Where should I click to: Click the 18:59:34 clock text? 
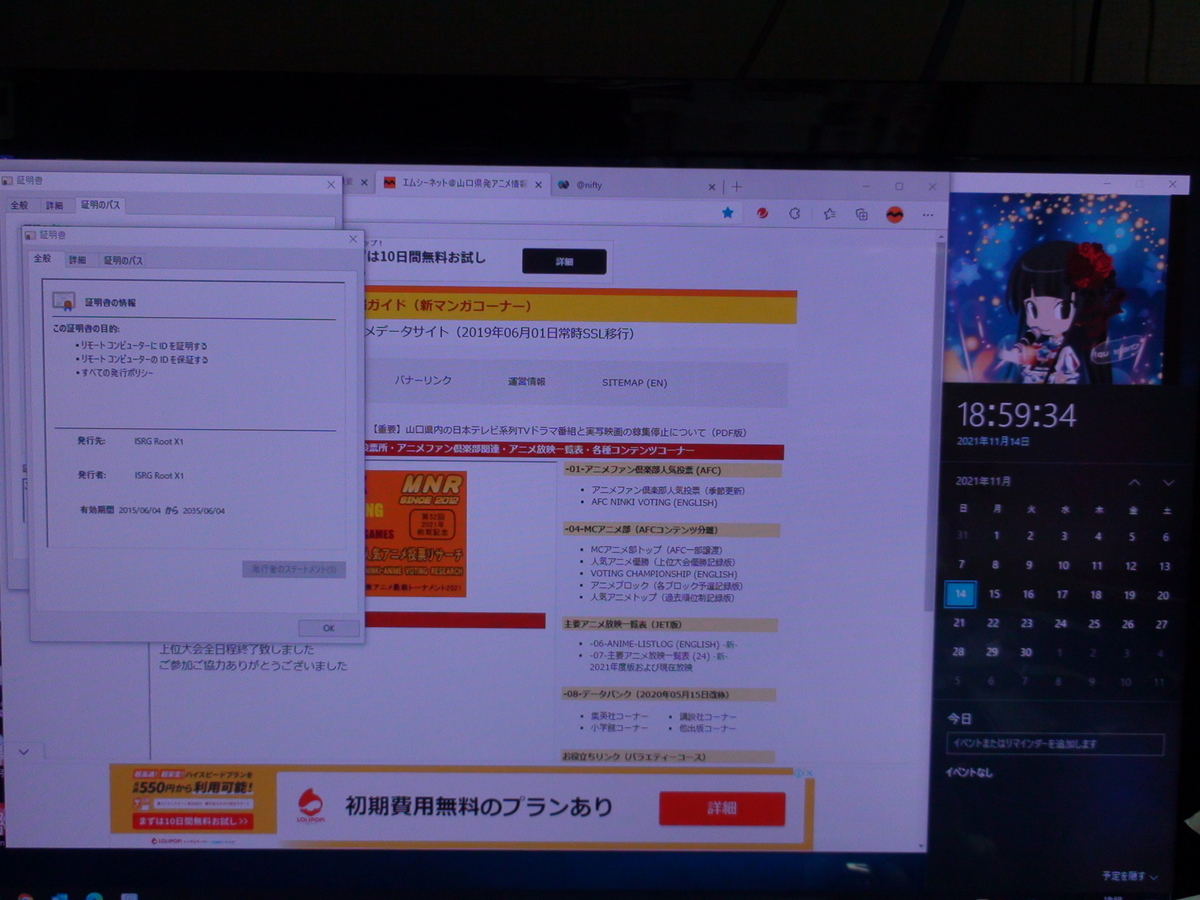pyautogui.click(x=1017, y=415)
